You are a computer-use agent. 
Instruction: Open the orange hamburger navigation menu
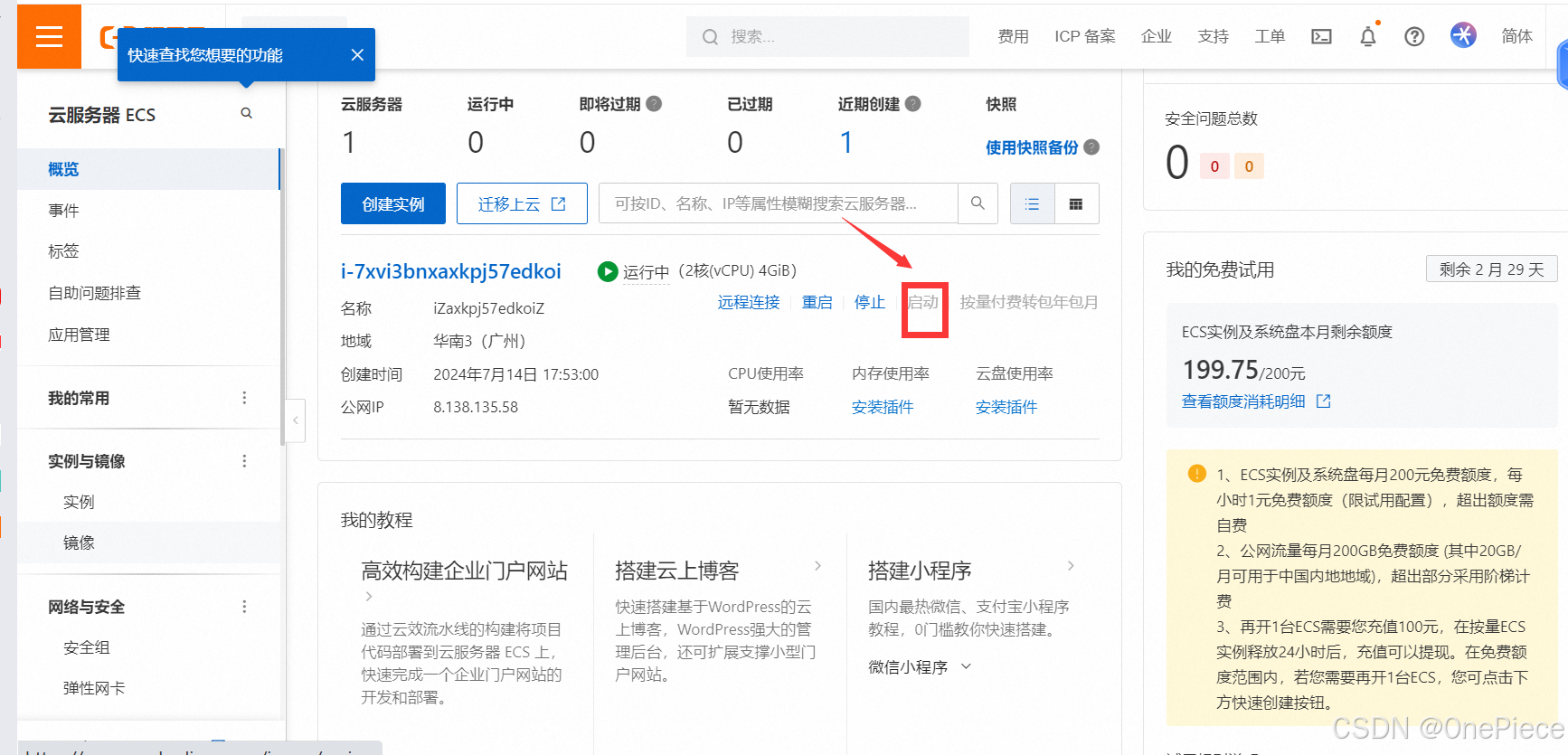pos(49,36)
